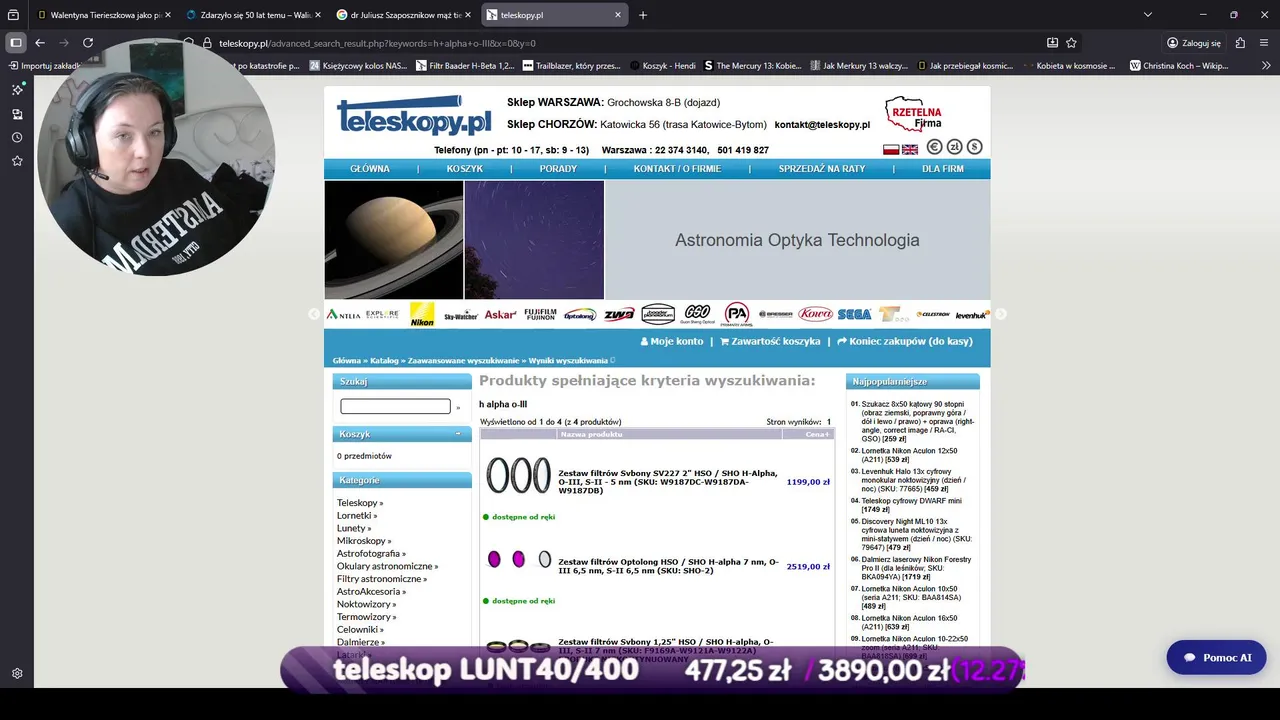Open Optolong HSO / SHO filter set

click(x=668, y=566)
